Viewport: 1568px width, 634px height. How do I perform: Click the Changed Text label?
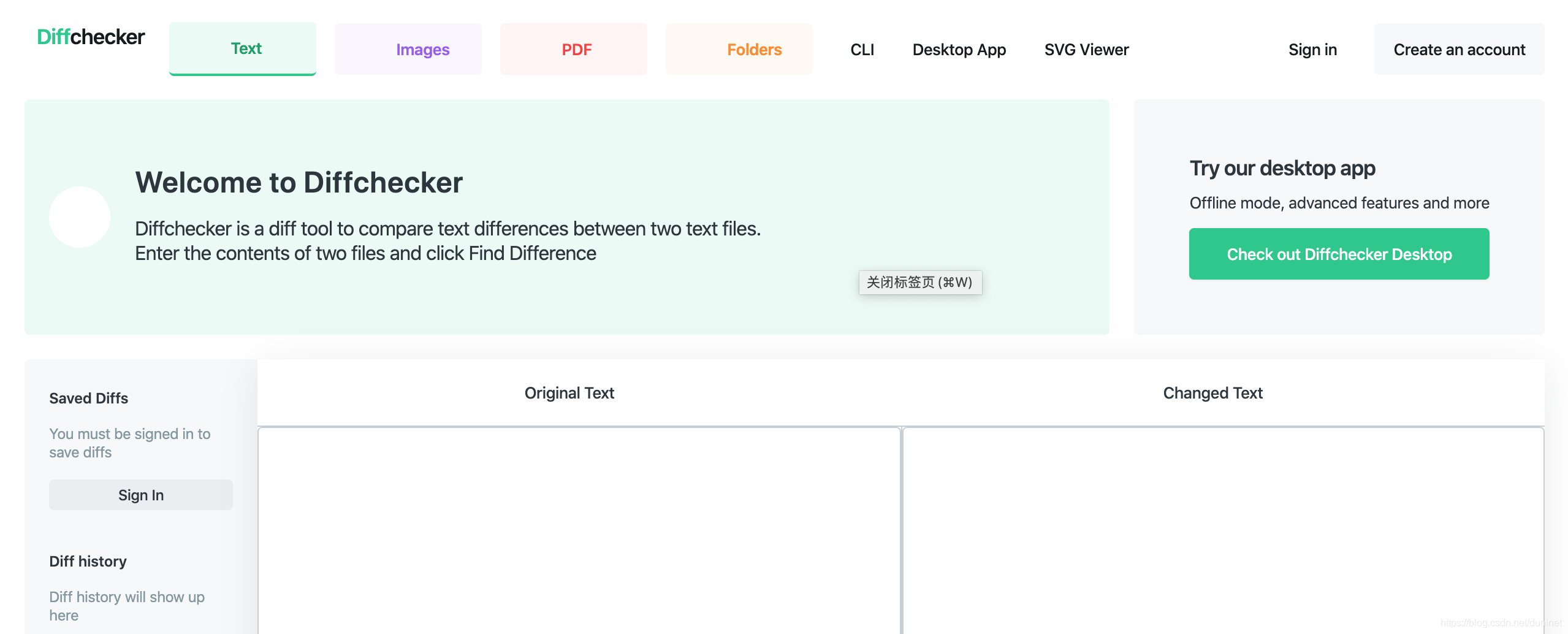click(x=1212, y=393)
